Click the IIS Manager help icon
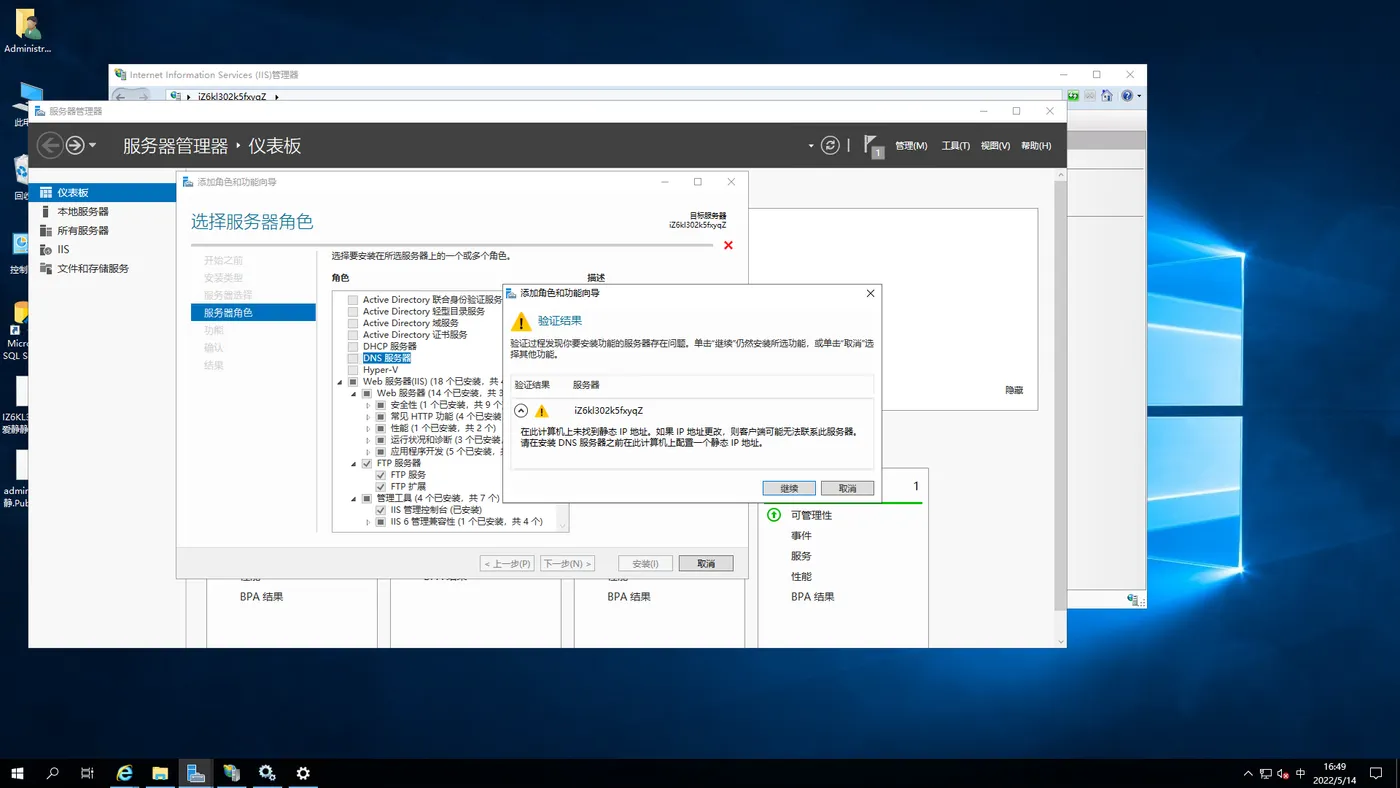 coord(1127,96)
